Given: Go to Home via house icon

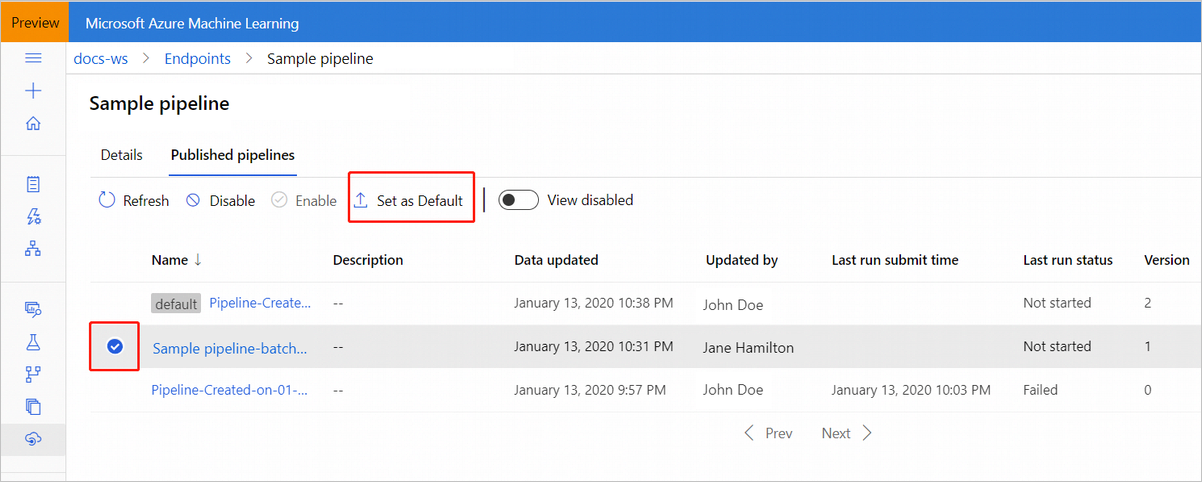Looking at the screenshot, I should 33,124.
